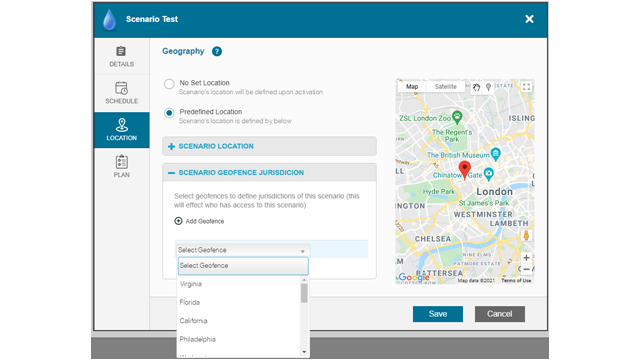The width and height of the screenshot is (640, 360).
Task: Click the ZSL London Zoo map icon
Action: (x=457, y=117)
